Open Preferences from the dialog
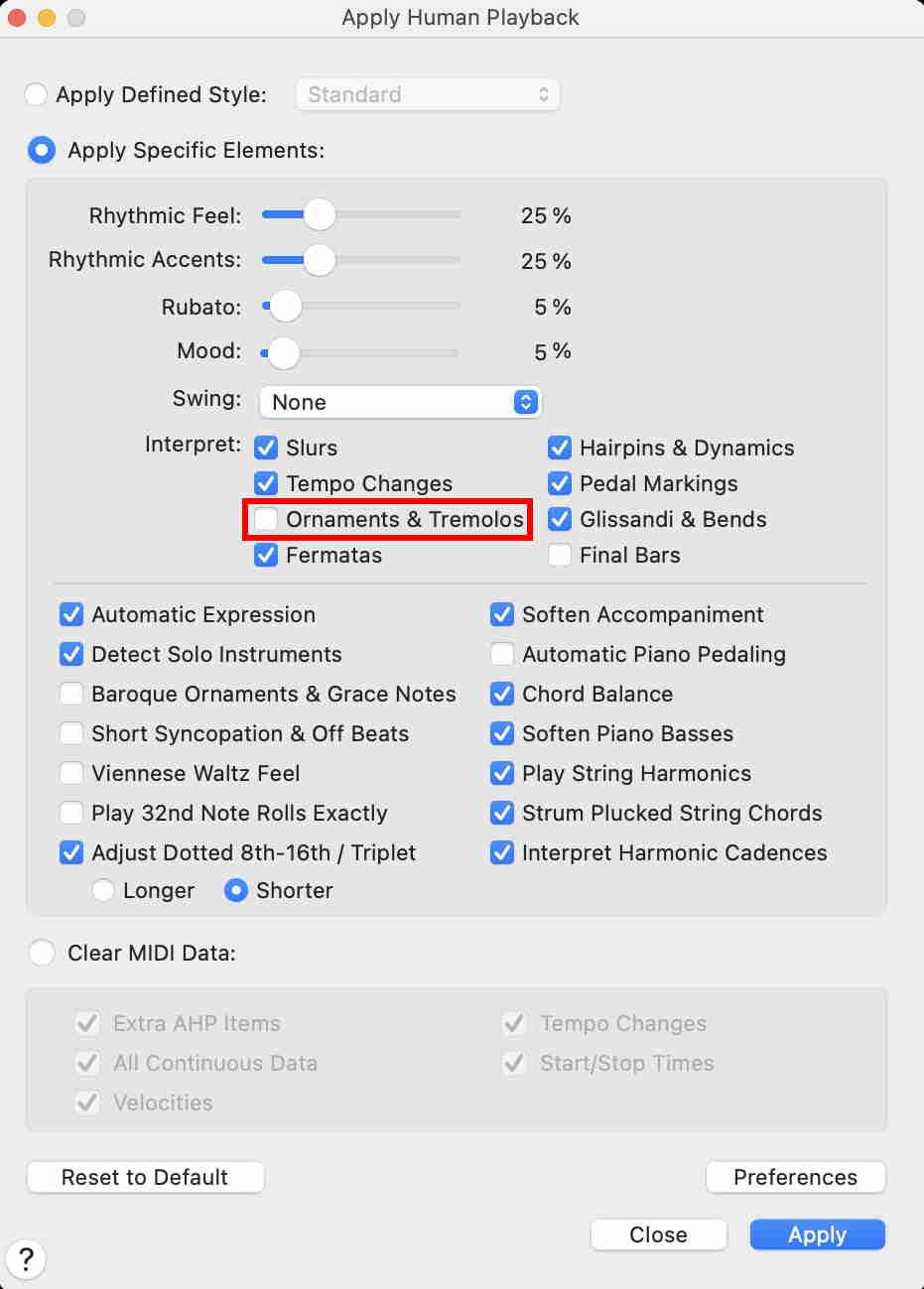The image size is (924, 1289). pyautogui.click(x=795, y=1177)
